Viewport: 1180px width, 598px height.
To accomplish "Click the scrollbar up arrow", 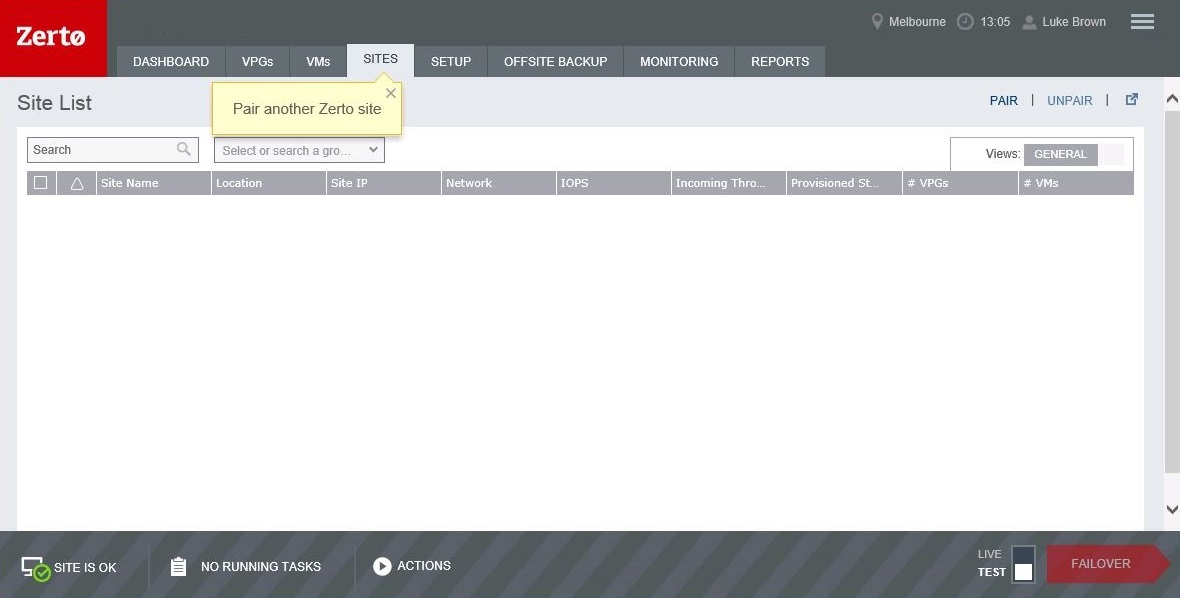I will (x=1172, y=99).
